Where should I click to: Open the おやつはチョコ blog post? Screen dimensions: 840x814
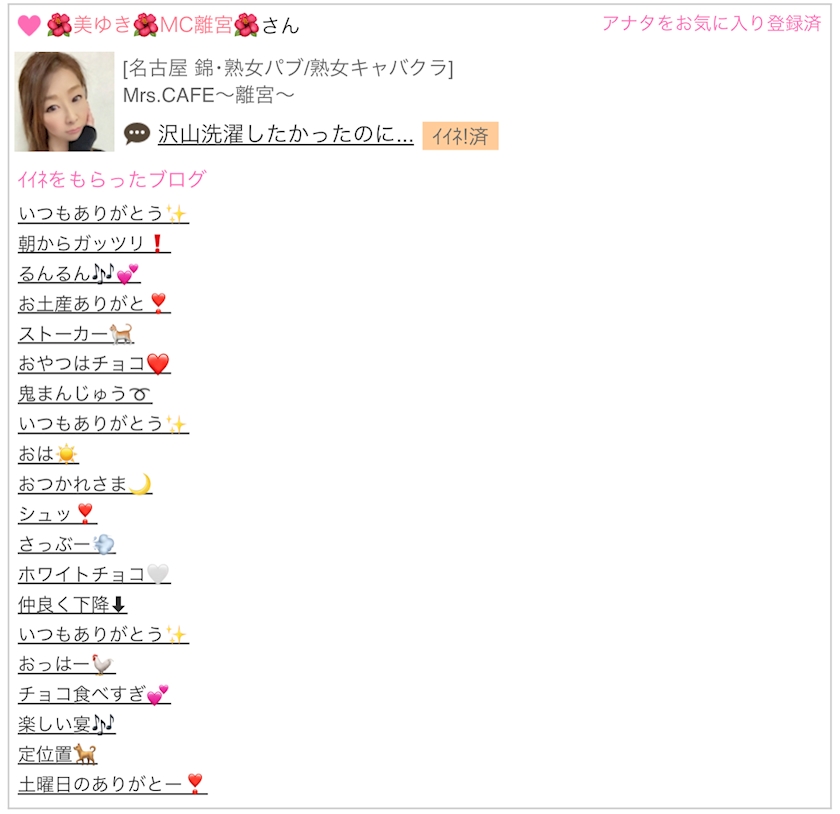(94, 364)
